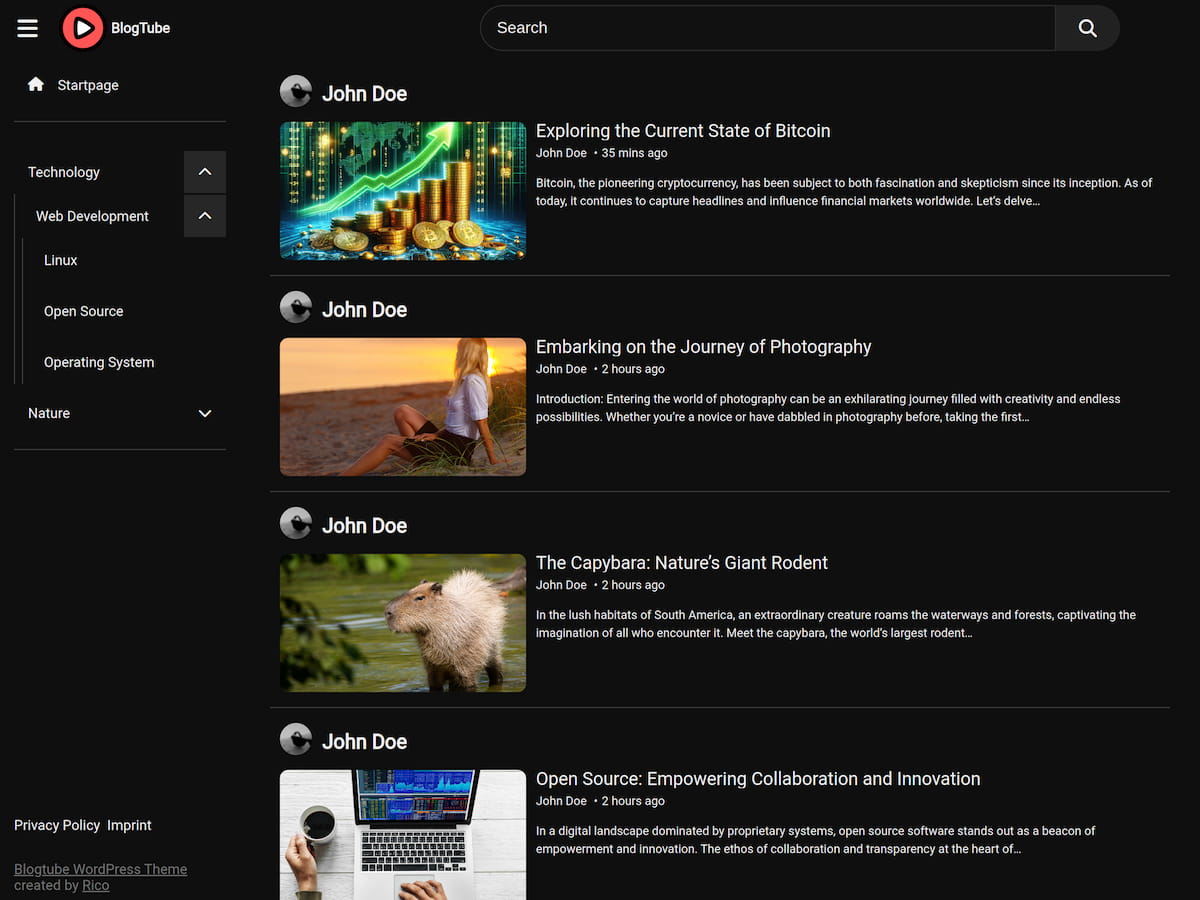Open the hamburger navigation menu
This screenshot has width=1200, height=900.
[27, 28]
